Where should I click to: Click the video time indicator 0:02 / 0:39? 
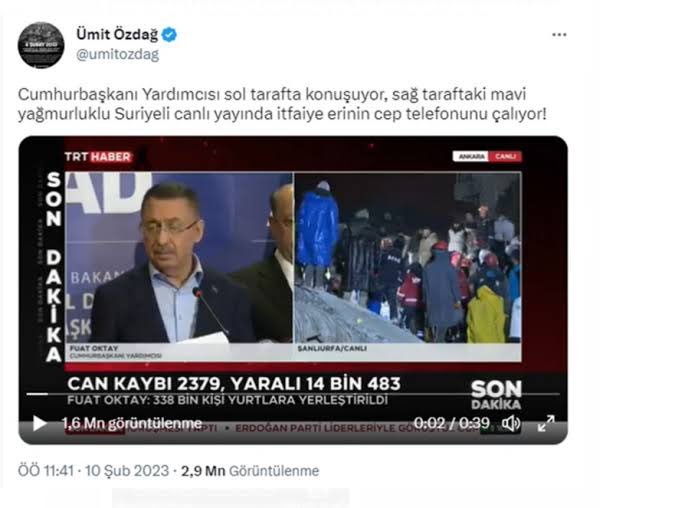(x=451, y=423)
